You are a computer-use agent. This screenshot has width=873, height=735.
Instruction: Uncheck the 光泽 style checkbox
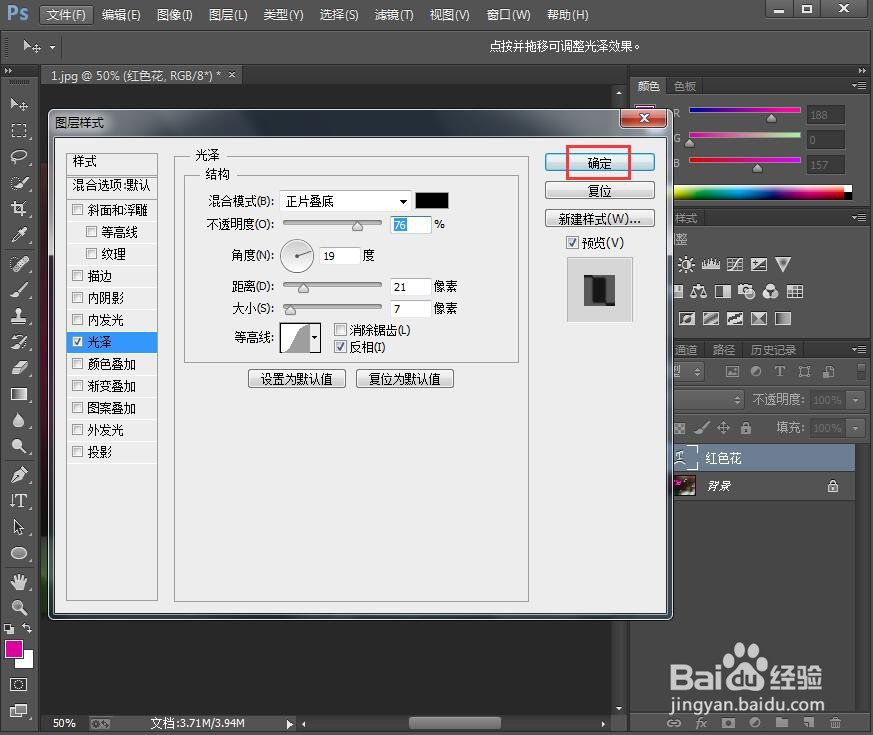[78, 342]
